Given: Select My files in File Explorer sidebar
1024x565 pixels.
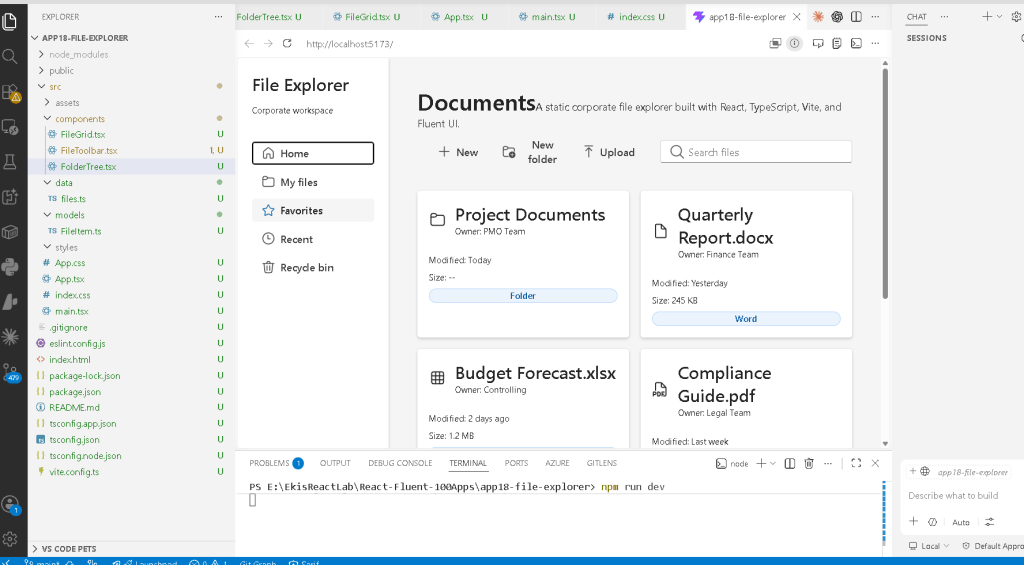Looking at the screenshot, I should tap(313, 182).
